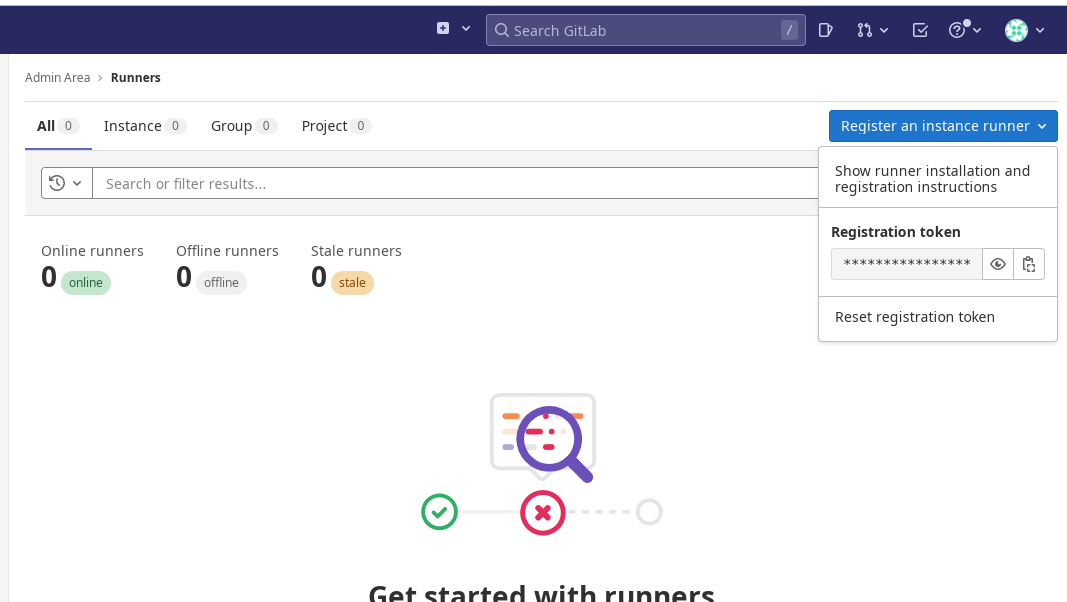1067x602 pixels.
Task: Switch to the Group runners tab
Action: 231,126
